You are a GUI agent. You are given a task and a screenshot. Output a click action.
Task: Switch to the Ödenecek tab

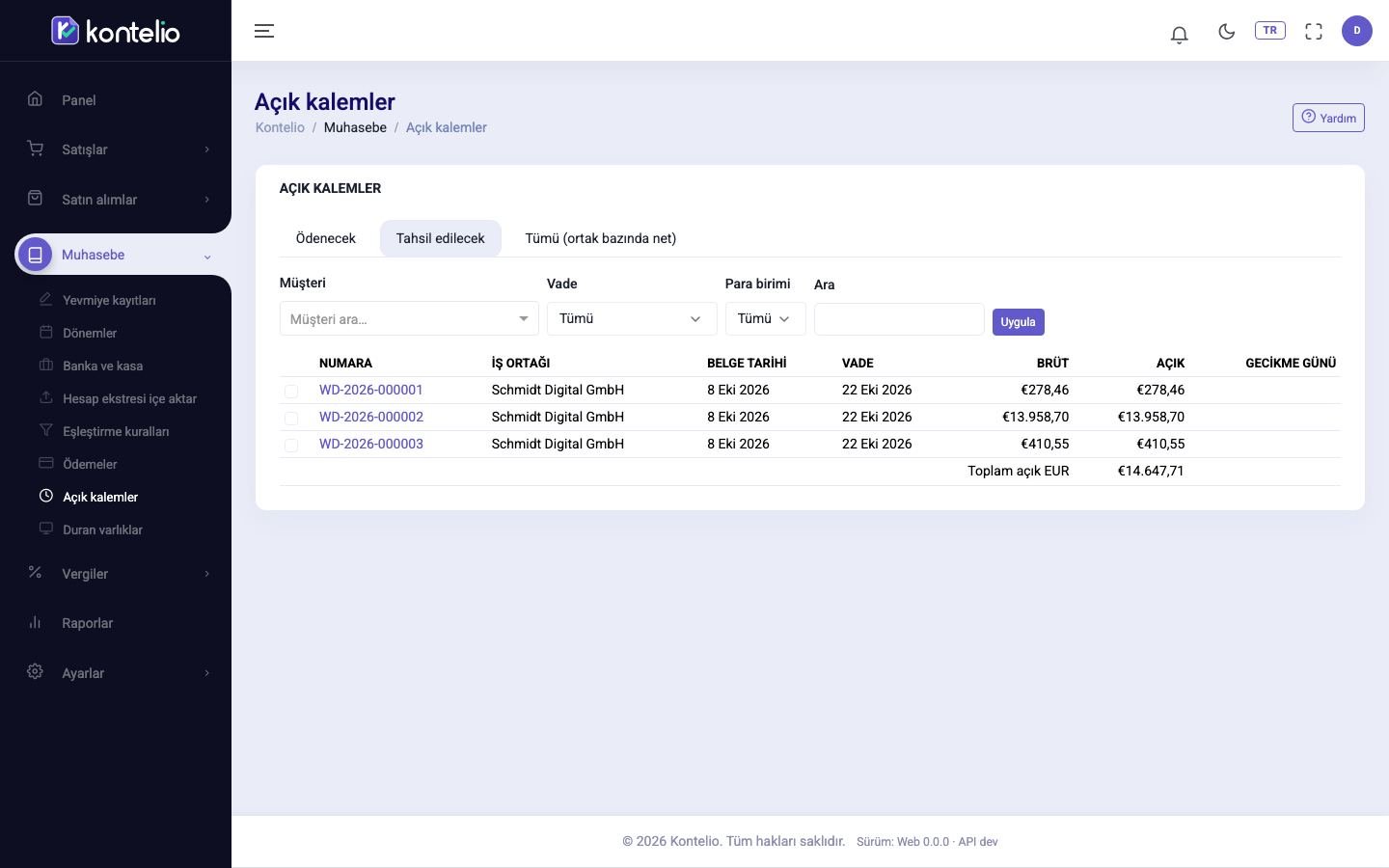click(326, 238)
